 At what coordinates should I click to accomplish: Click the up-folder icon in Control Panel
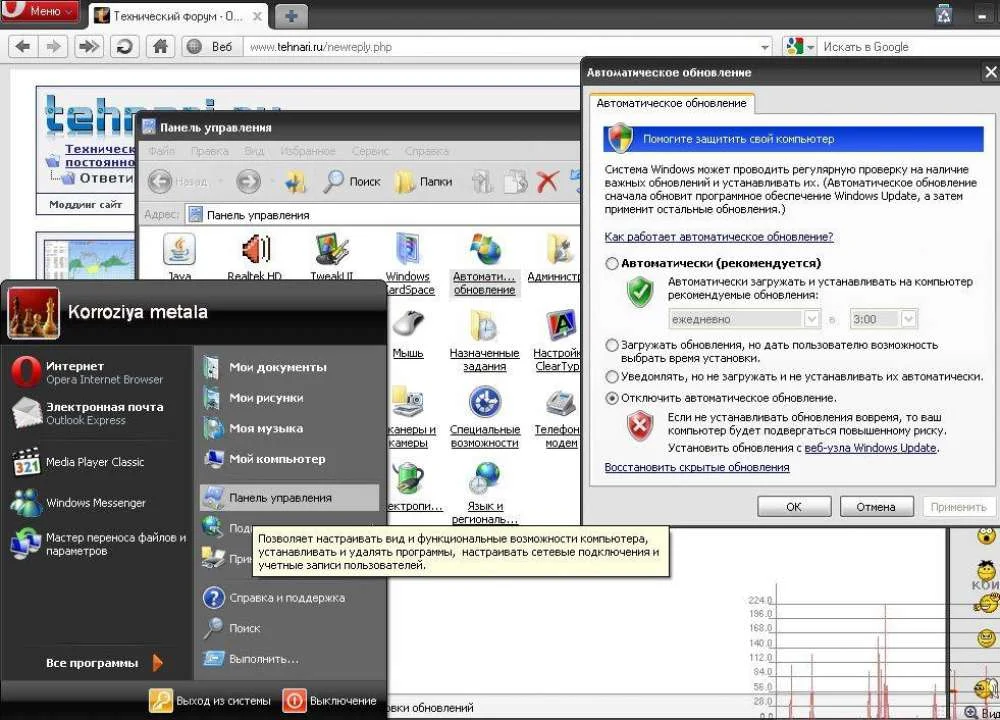(x=295, y=182)
